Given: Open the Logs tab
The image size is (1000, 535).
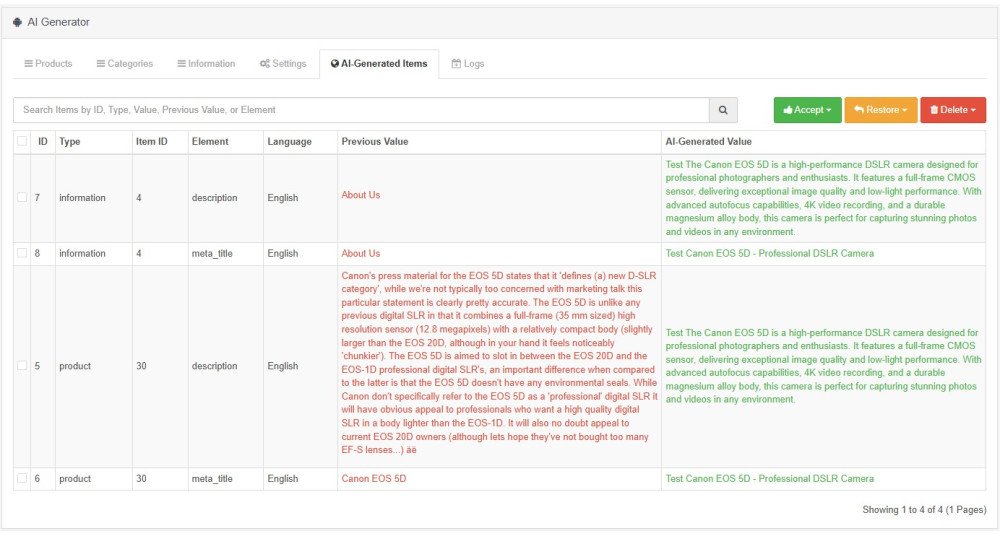Looking at the screenshot, I should tap(468, 64).
